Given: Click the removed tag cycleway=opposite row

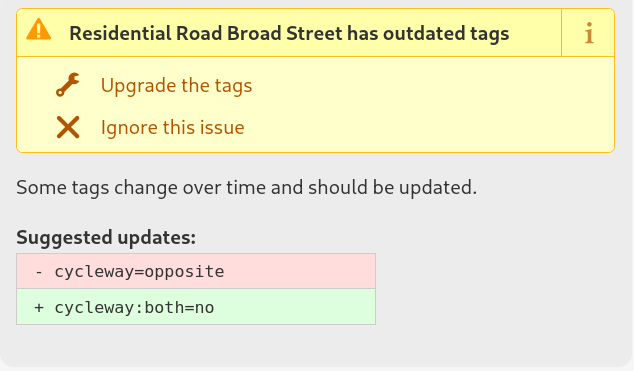Looking at the screenshot, I should pos(196,271).
